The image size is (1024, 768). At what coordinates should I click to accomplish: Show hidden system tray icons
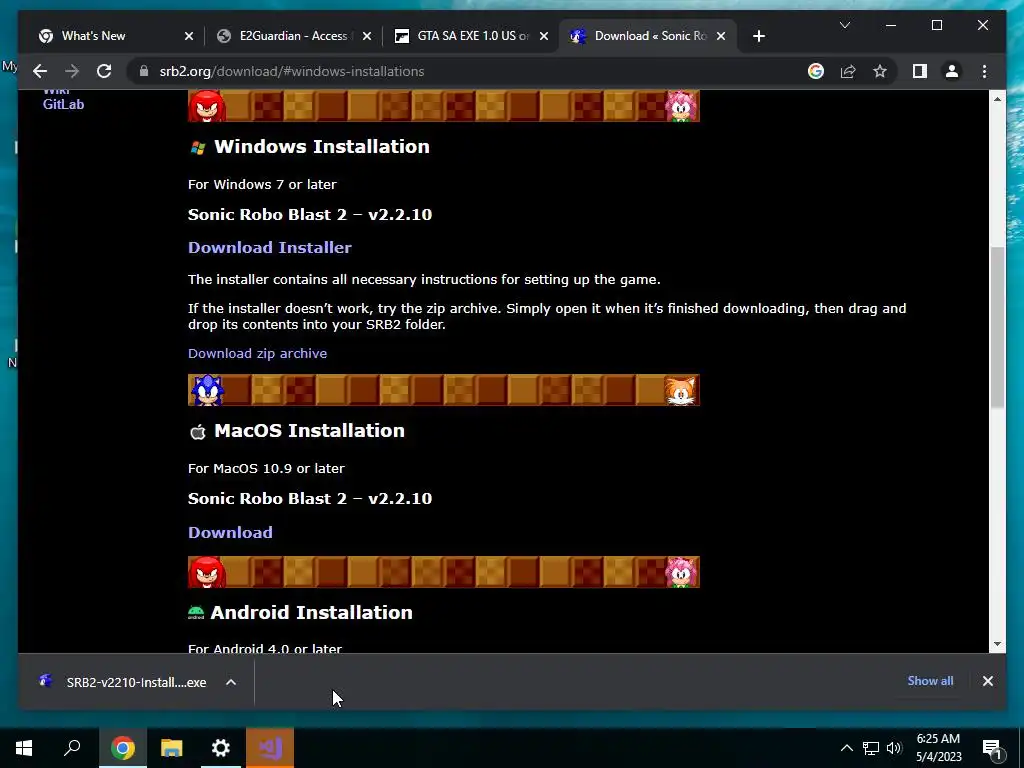point(846,748)
